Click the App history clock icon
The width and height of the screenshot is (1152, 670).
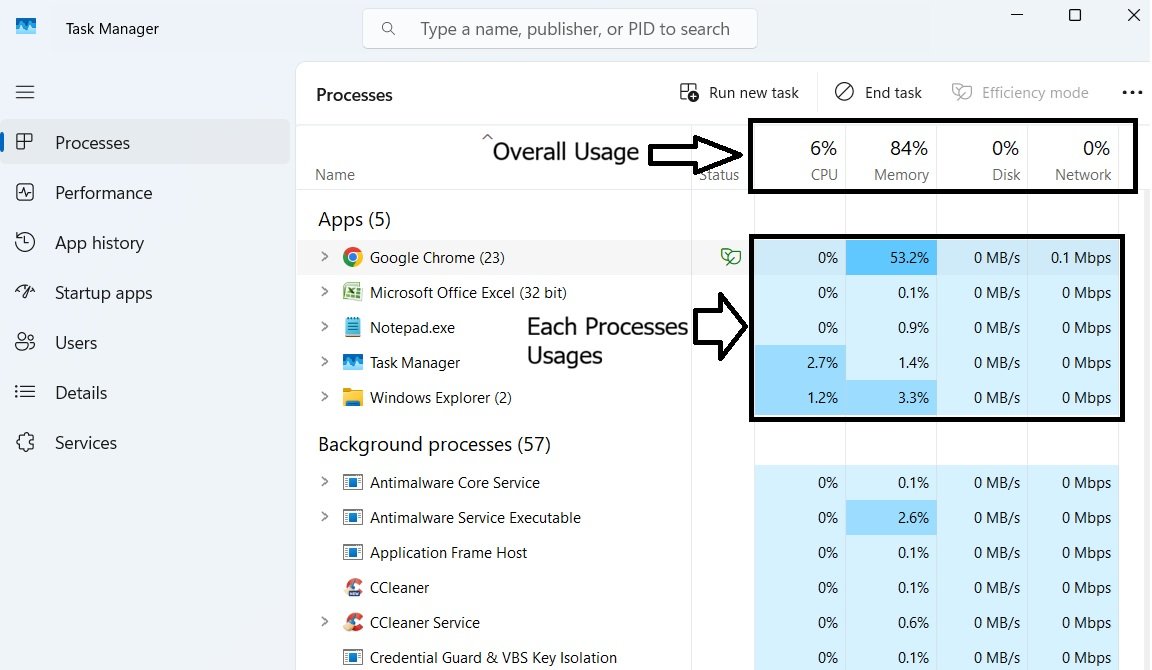(25, 242)
